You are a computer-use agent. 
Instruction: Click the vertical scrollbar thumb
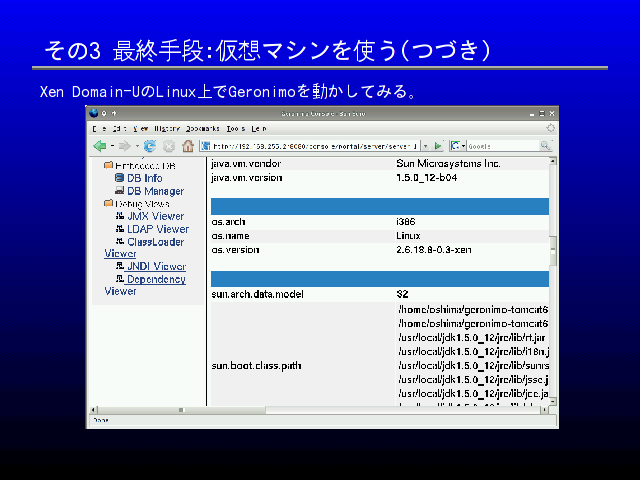tap(553, 250)
